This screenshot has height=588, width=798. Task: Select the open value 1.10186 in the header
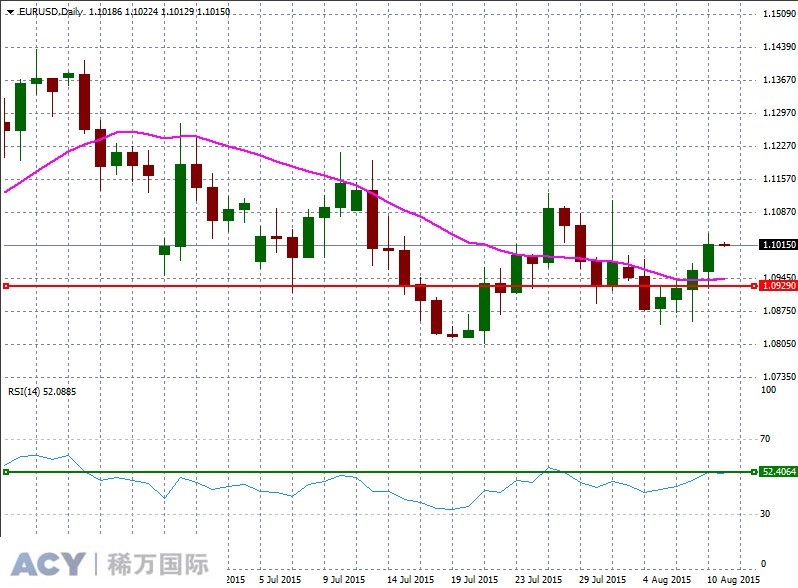(x=105, y=11)
